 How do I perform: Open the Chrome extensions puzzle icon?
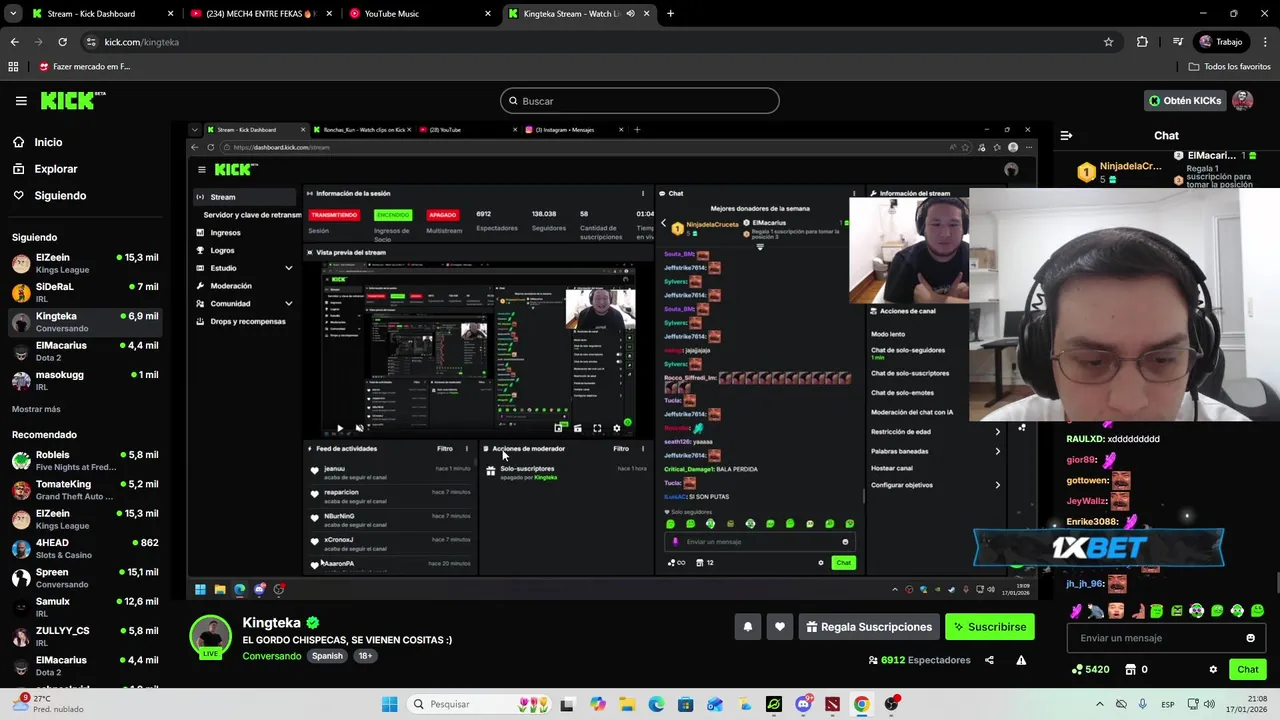point(1142,42)
